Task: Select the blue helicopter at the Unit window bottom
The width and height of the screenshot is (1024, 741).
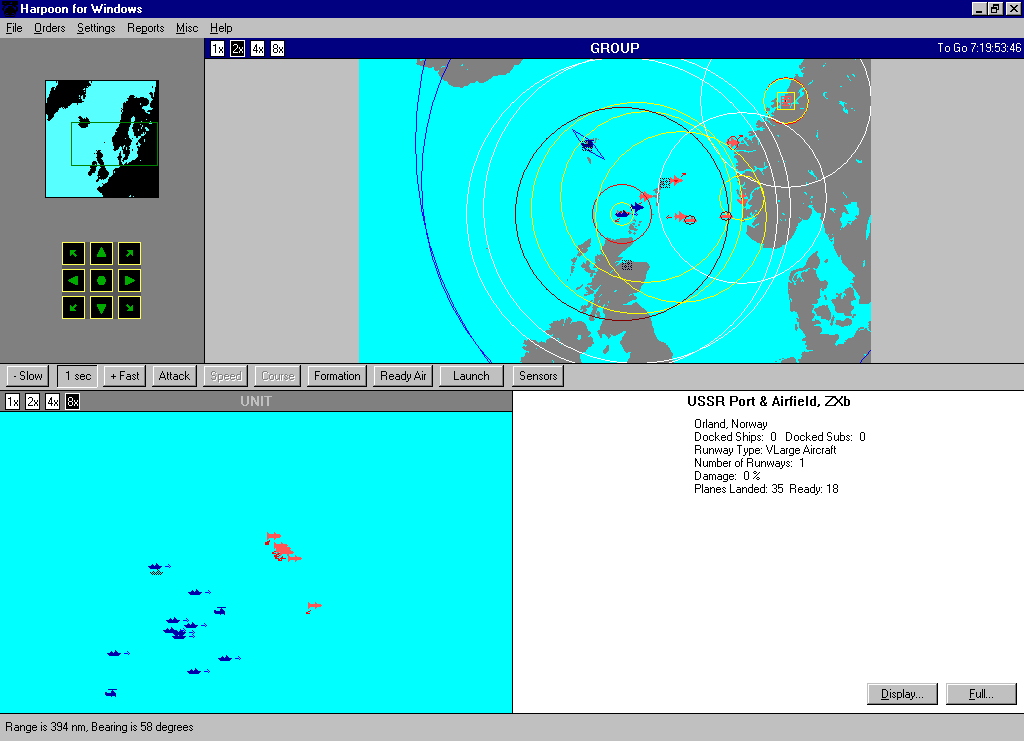Action: pyautogui.click(x=111, y=693)
